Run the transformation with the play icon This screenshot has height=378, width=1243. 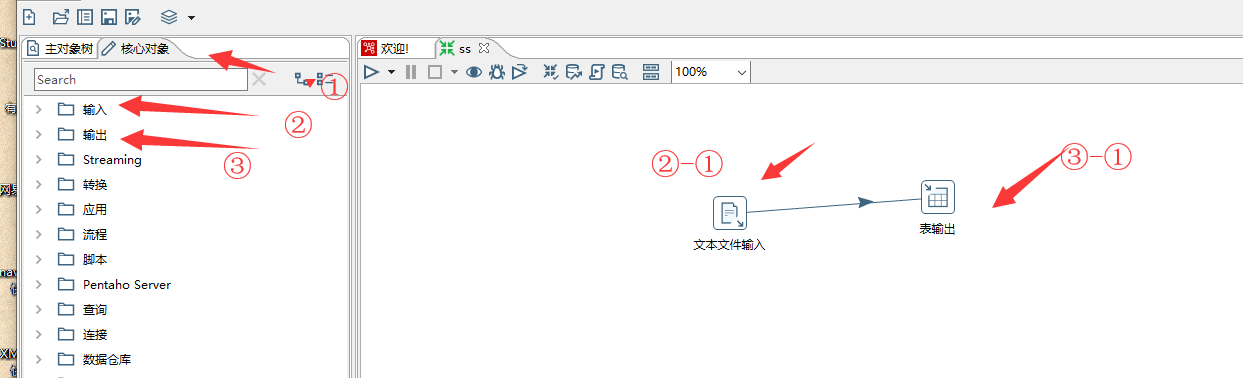[371, 72]
